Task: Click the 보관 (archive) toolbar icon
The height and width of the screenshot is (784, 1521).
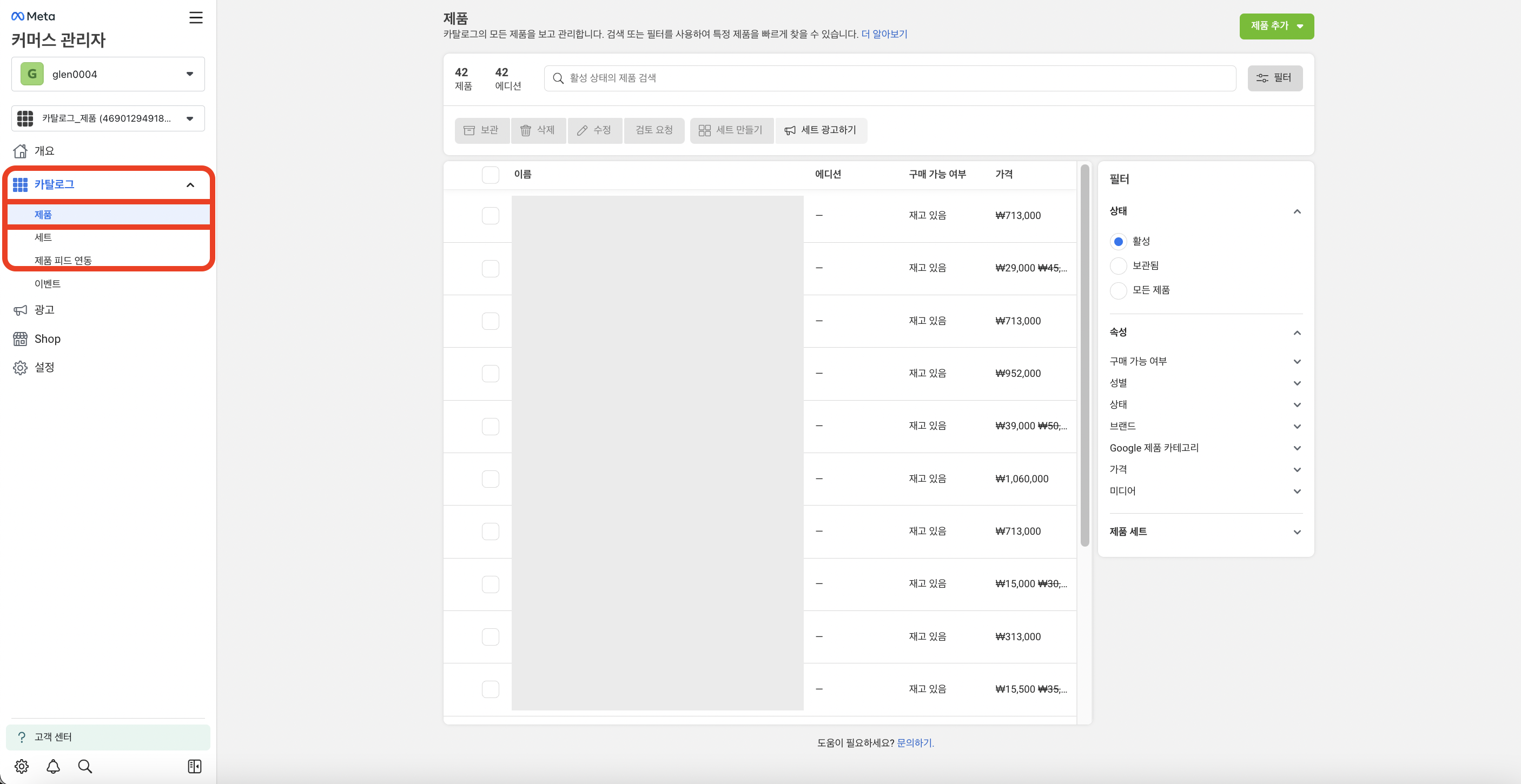Action: tap(469, 130)
